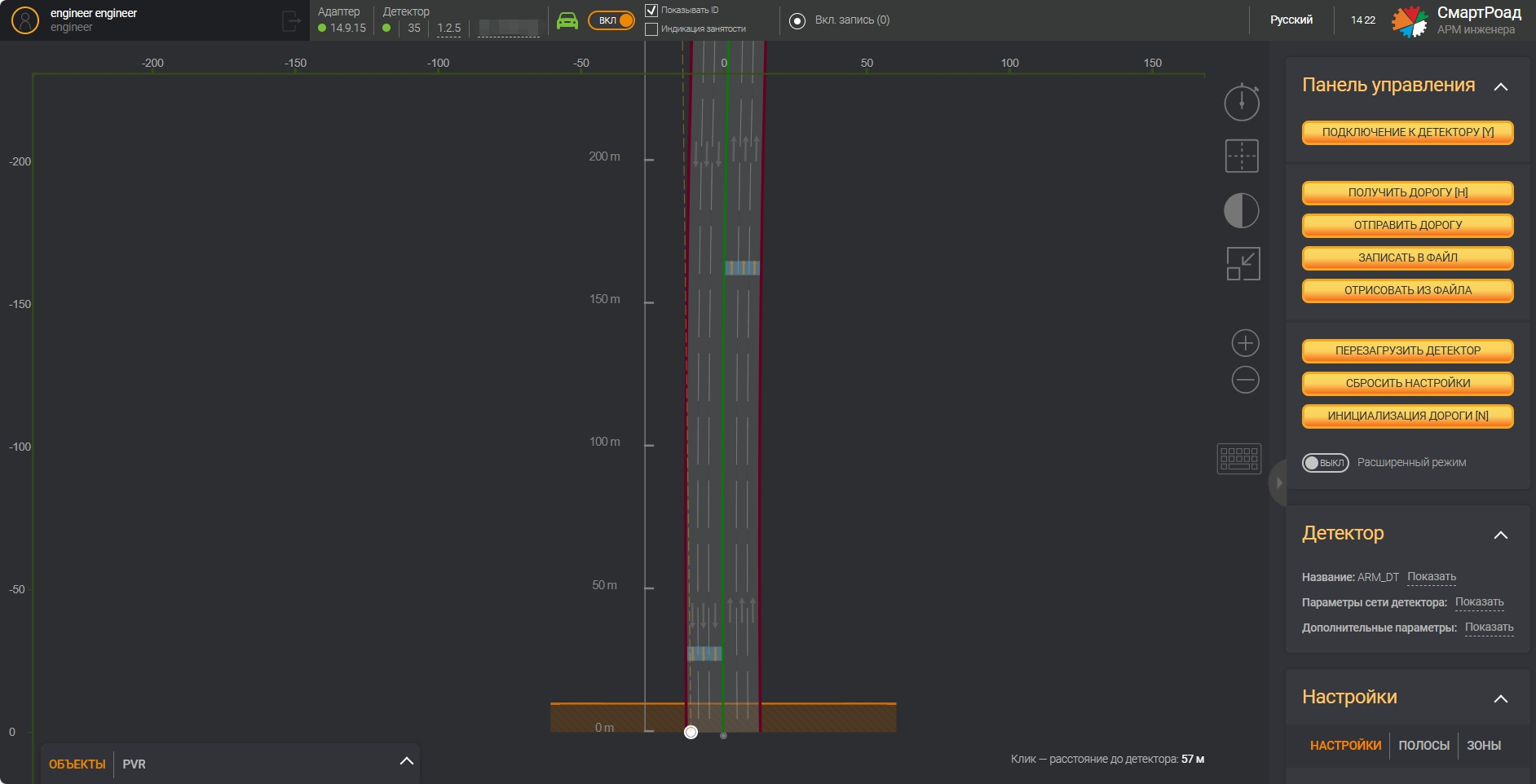This screenshot has height=784, width=1536.
Task: Expand the ОБЪЕКТЫ bottom panel chevron
Action: [x=406, y=761]
